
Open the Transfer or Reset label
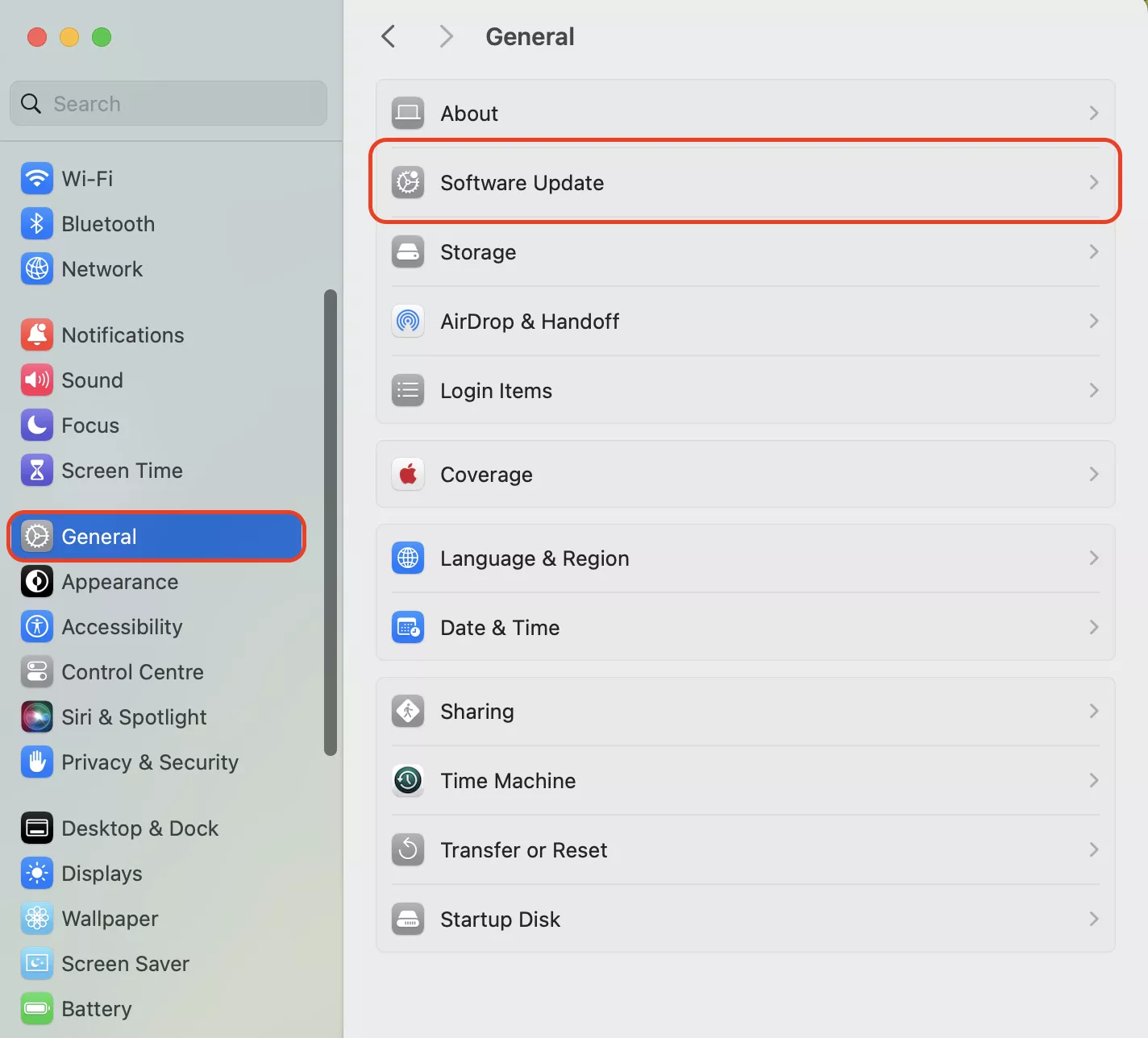point(523,849)
